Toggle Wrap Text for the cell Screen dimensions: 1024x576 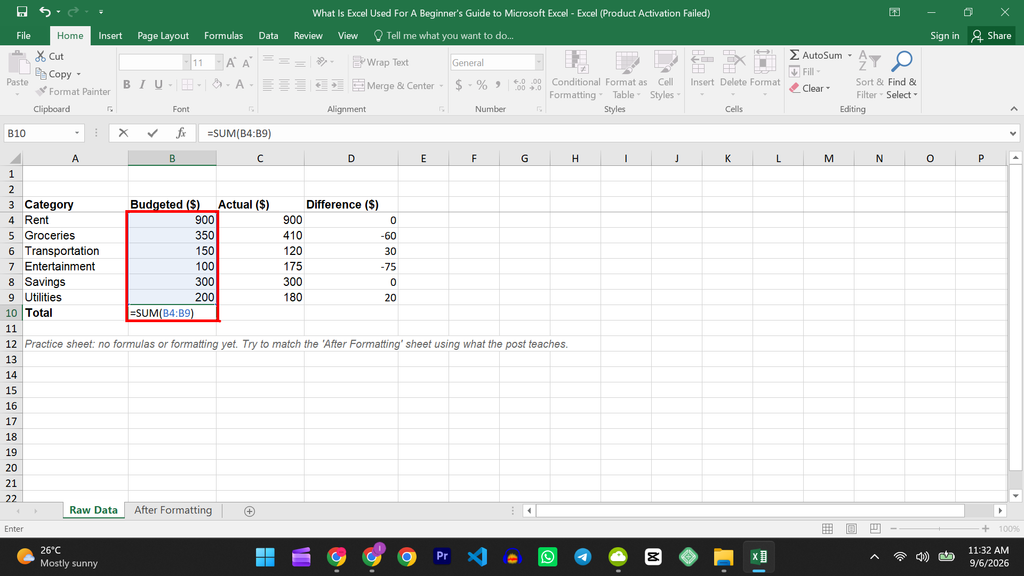click(381, 62)
